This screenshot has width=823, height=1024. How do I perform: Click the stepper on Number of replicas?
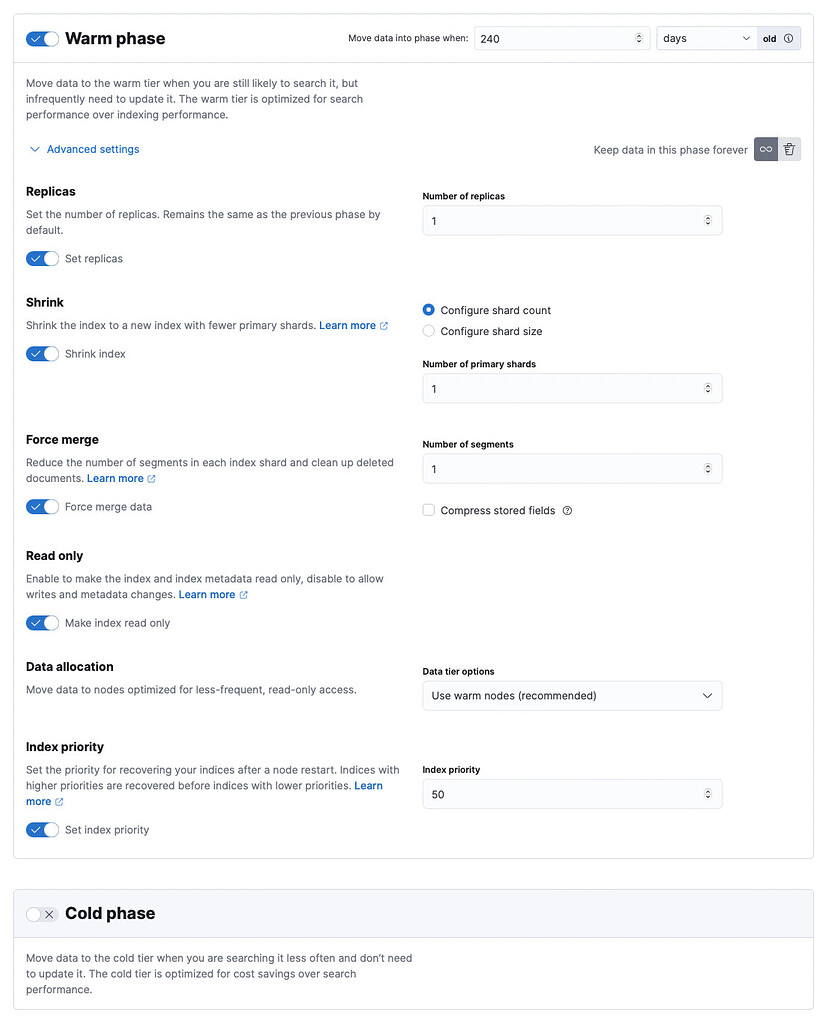click(x=708, y=220)
